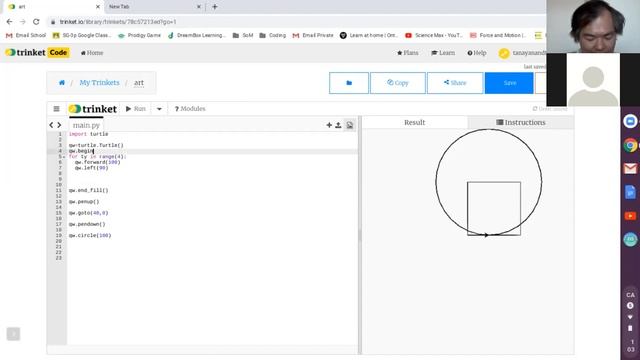Click the 'qw.penup()' code line
The image size is (640, 360).
[84, 202]
